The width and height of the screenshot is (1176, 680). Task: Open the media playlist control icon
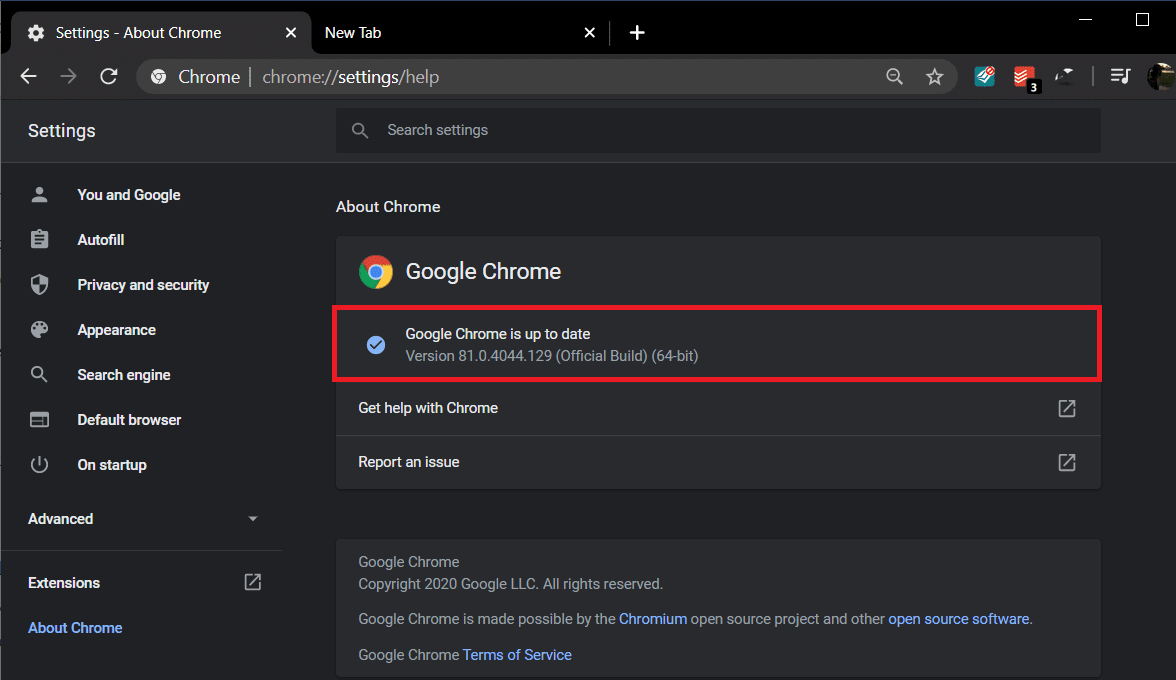click(x=1120, y=76)
